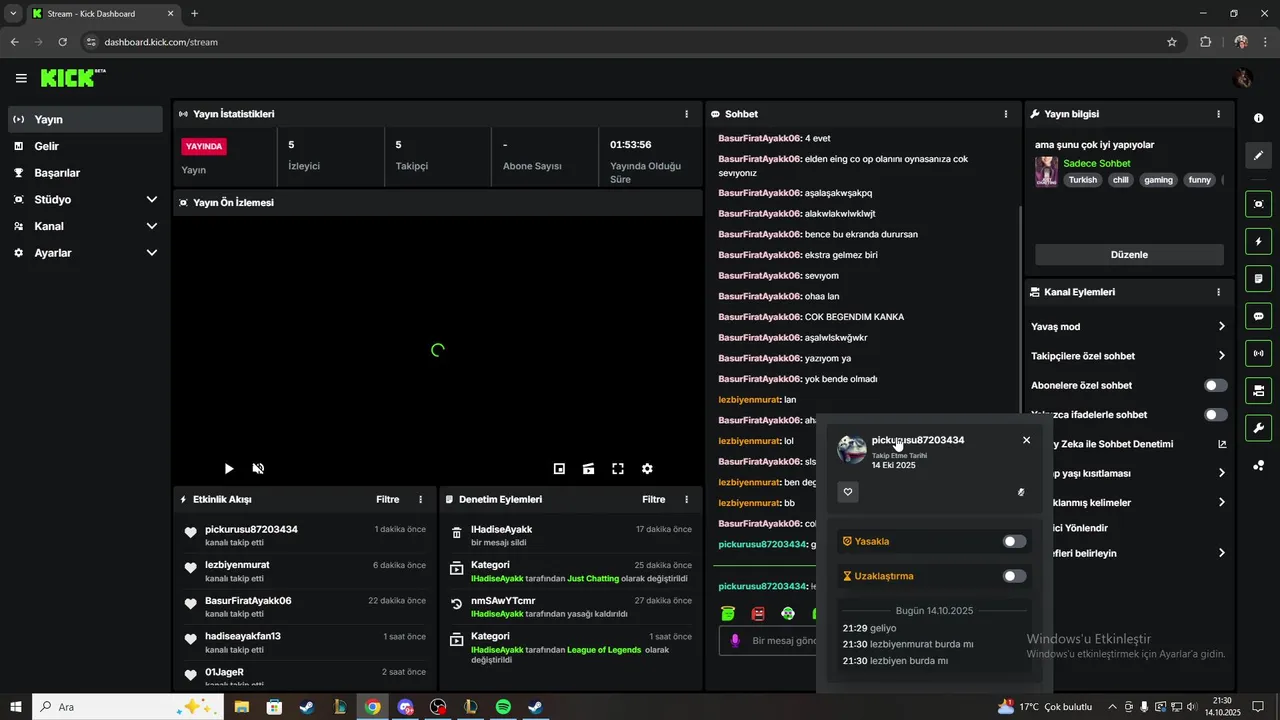The image size is (1280, 720).
Task: Open Sadece Sohbet category link
Action: (1096, 163)
